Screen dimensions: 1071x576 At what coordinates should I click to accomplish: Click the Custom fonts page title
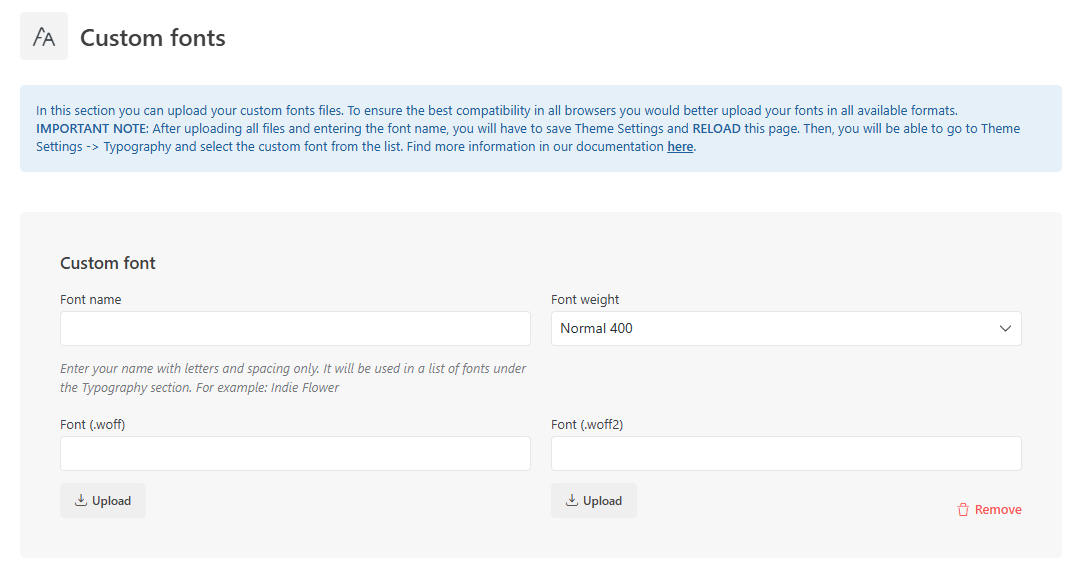pyautogui.click(x=153, y=38)
